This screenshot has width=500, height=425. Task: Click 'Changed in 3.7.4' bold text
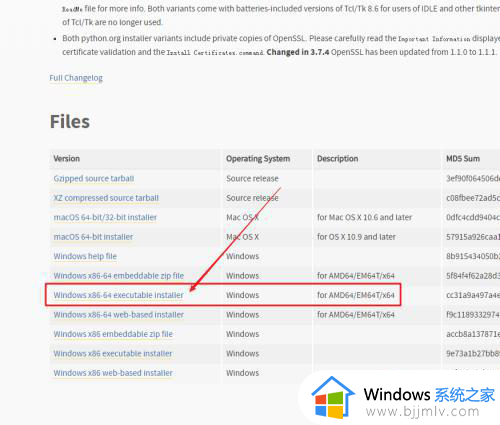[298, 52]
